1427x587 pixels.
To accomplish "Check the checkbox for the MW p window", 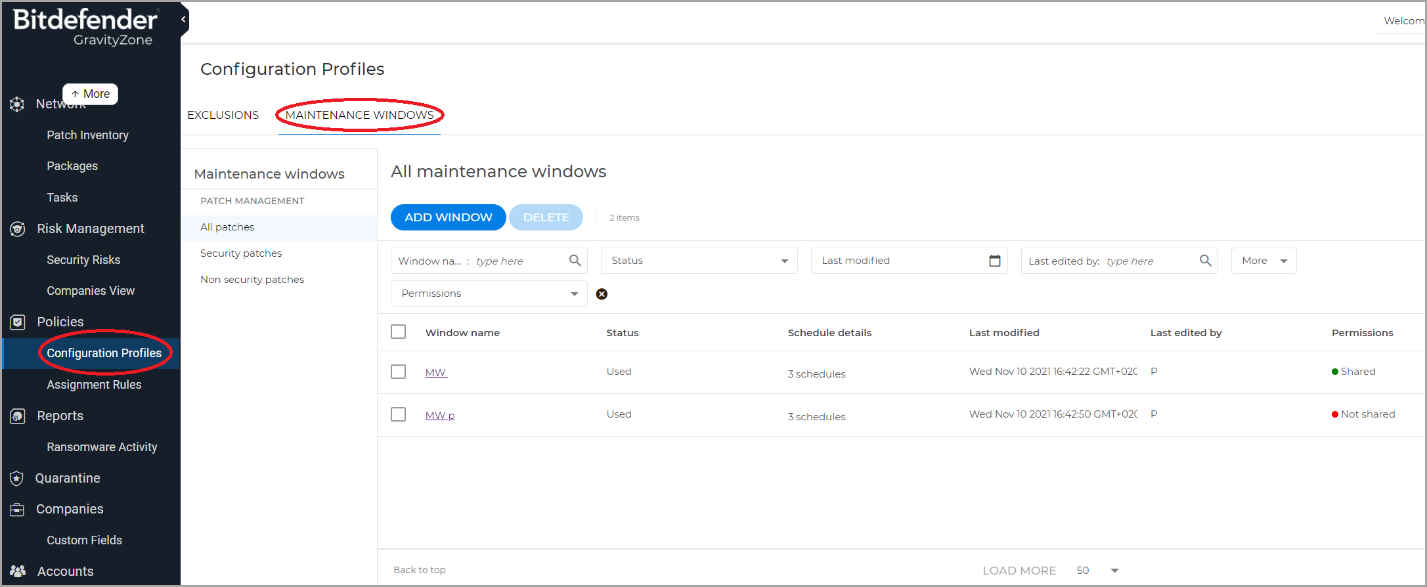I will [x=398, y=414].
